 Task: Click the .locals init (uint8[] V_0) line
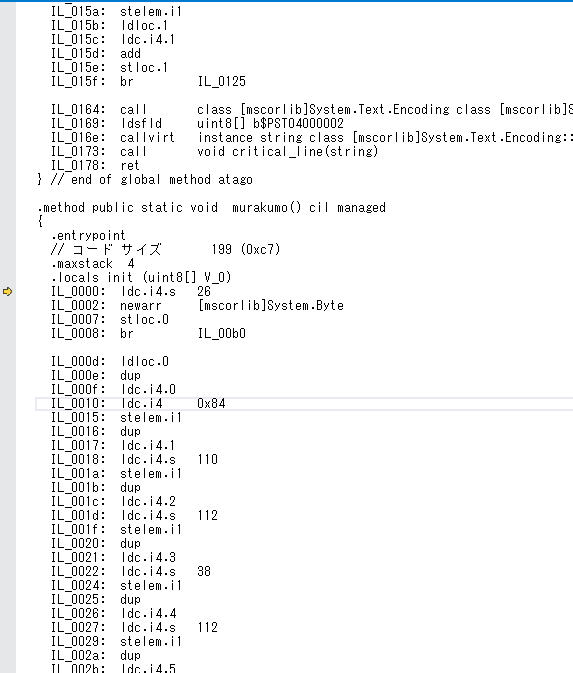141,278
